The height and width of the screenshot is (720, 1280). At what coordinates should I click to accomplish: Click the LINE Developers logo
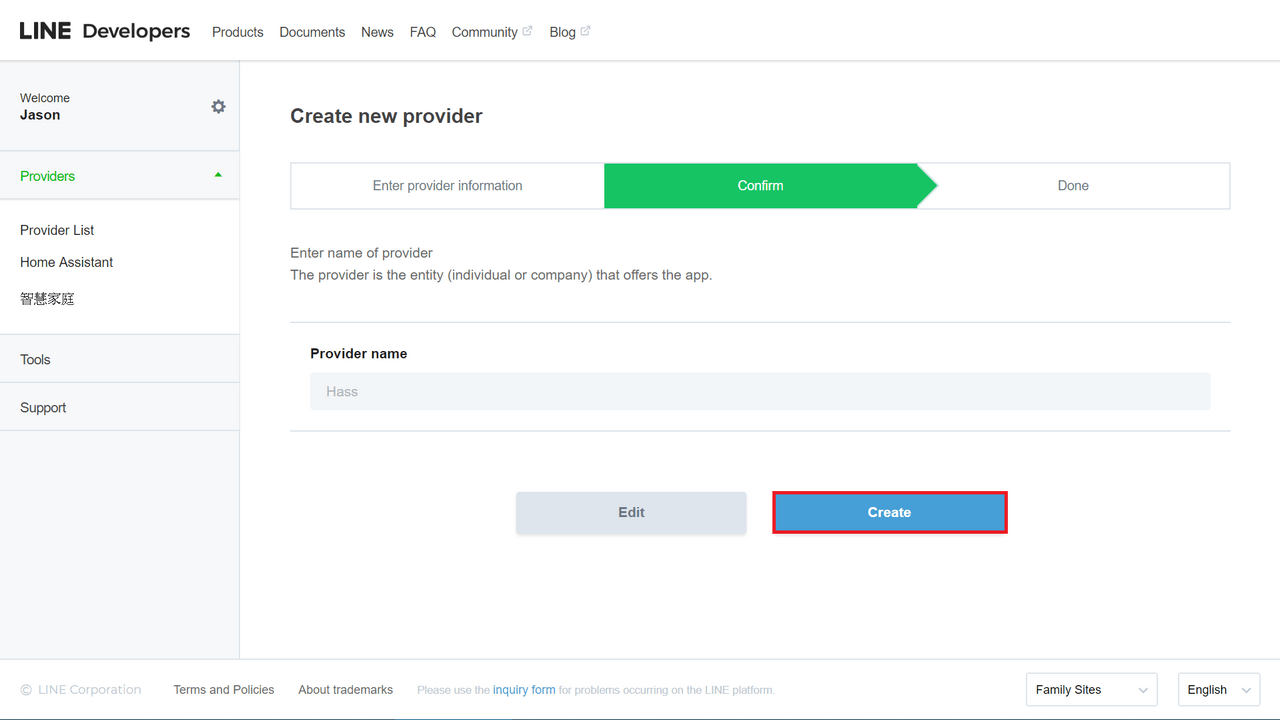[x=105, y=31]
